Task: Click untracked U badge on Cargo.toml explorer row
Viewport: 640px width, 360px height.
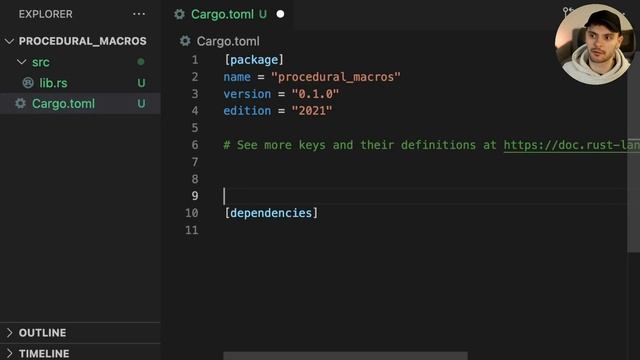Action: [141, 104]
